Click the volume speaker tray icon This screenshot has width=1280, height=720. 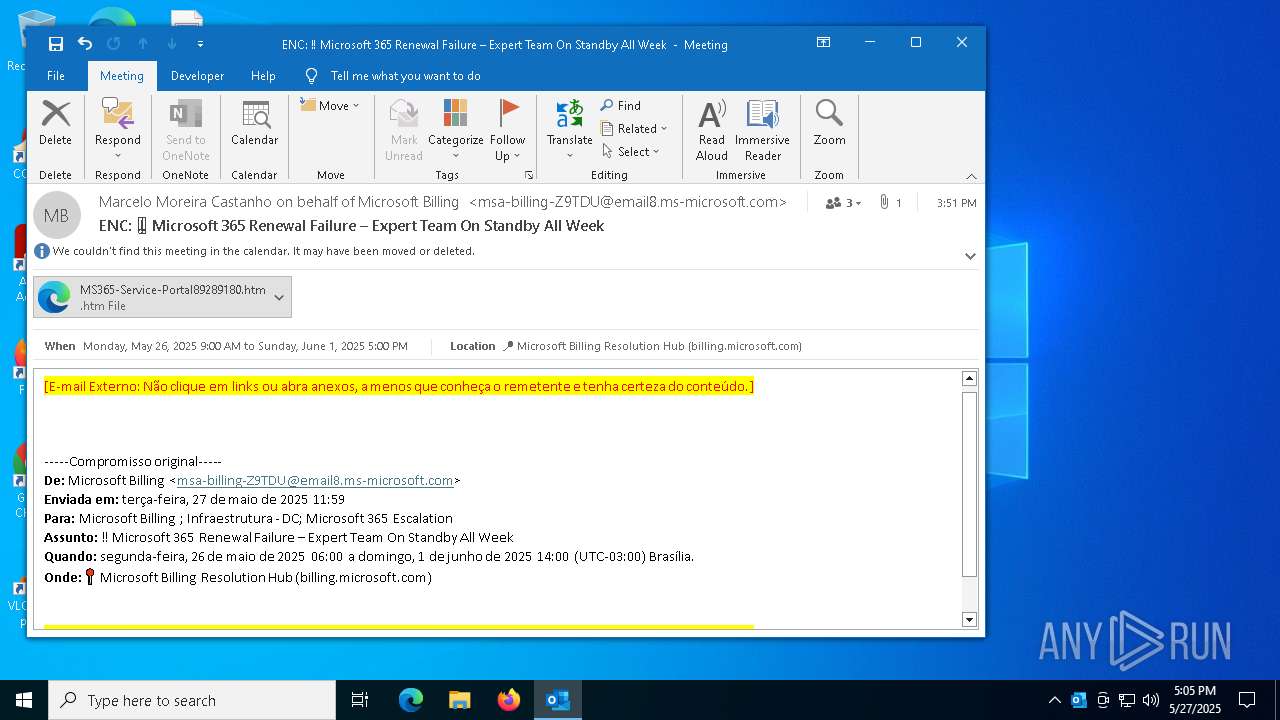tap(1151, 700)
